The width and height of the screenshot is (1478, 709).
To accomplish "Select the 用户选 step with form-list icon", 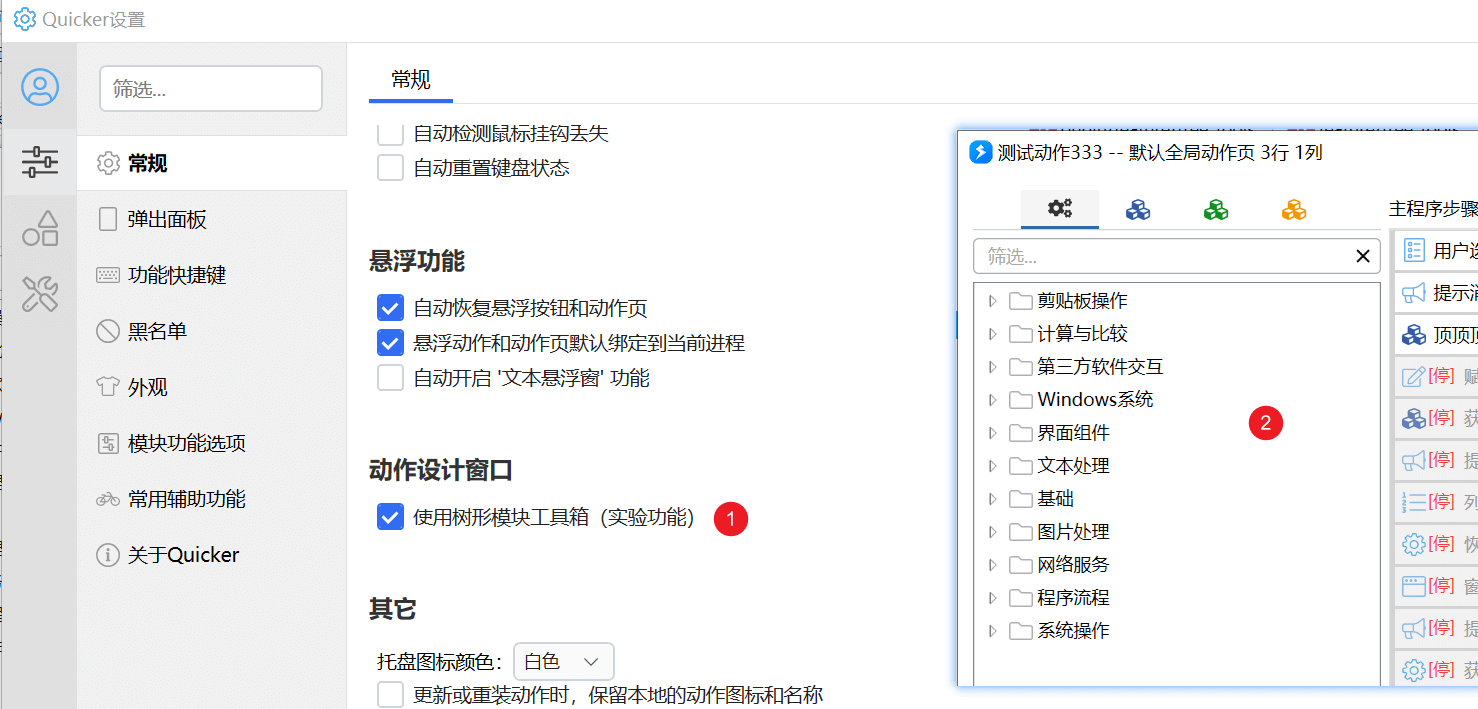I will pos(1435,250).
